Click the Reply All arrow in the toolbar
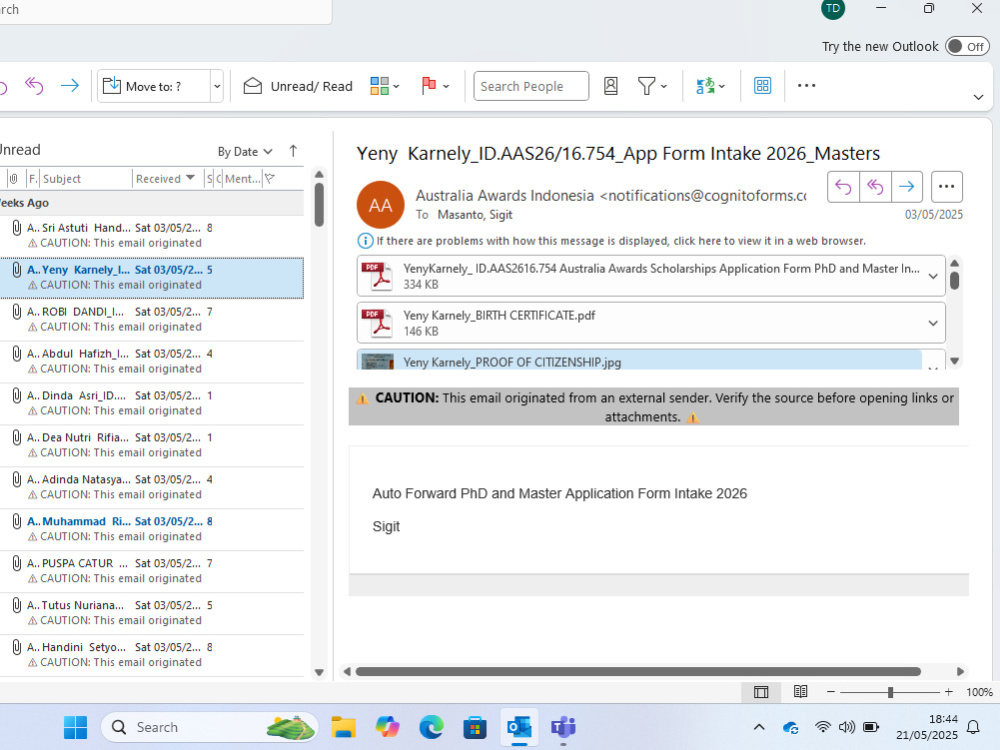 point(34,85)
